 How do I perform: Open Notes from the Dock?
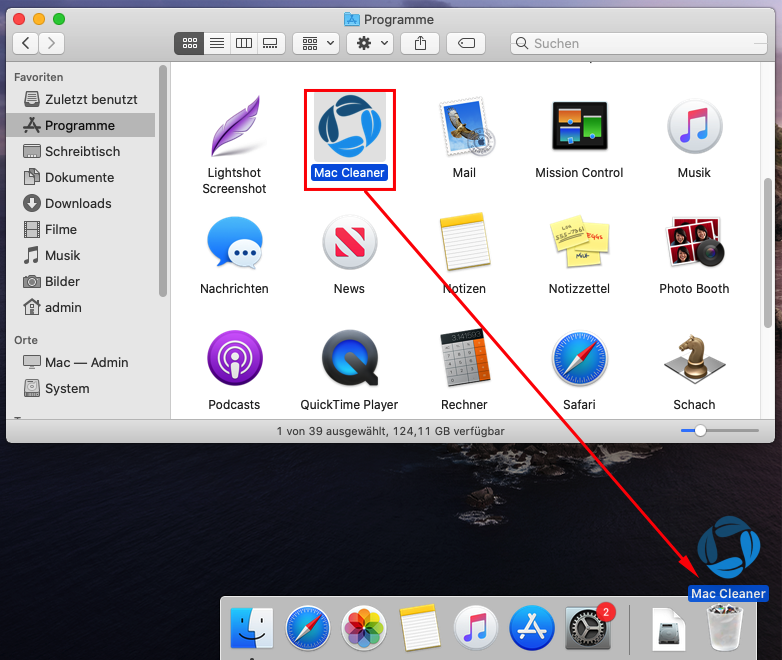[420, 628]
